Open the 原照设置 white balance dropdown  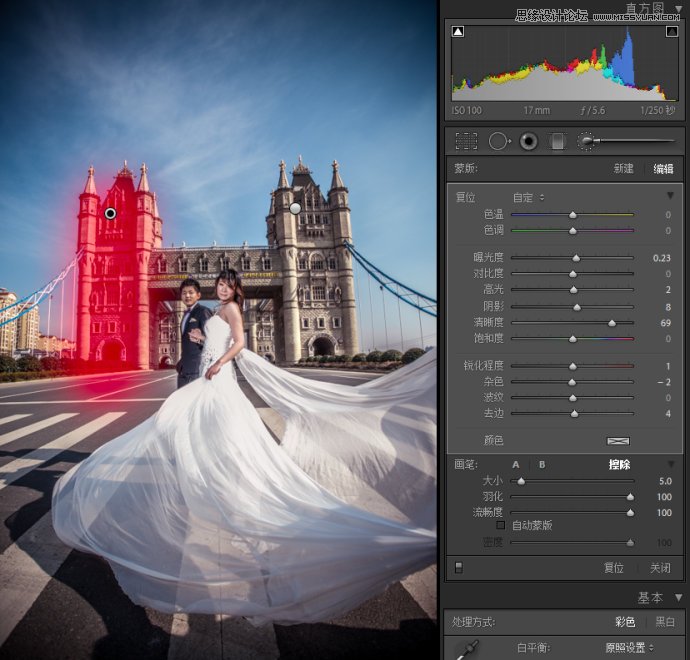[627, 648]
